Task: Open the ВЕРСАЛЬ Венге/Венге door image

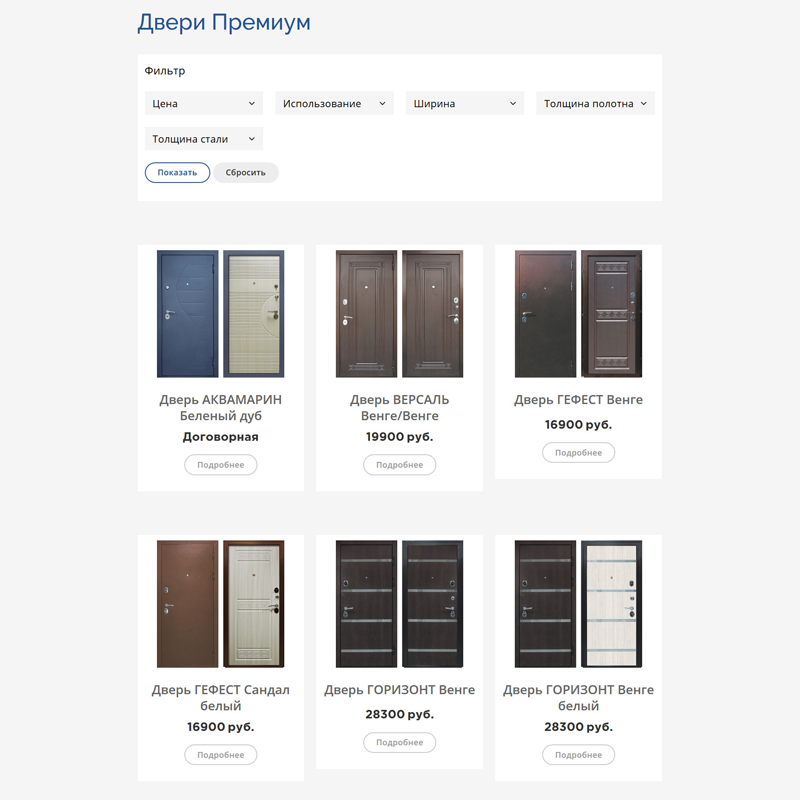Action: [399, 314]
